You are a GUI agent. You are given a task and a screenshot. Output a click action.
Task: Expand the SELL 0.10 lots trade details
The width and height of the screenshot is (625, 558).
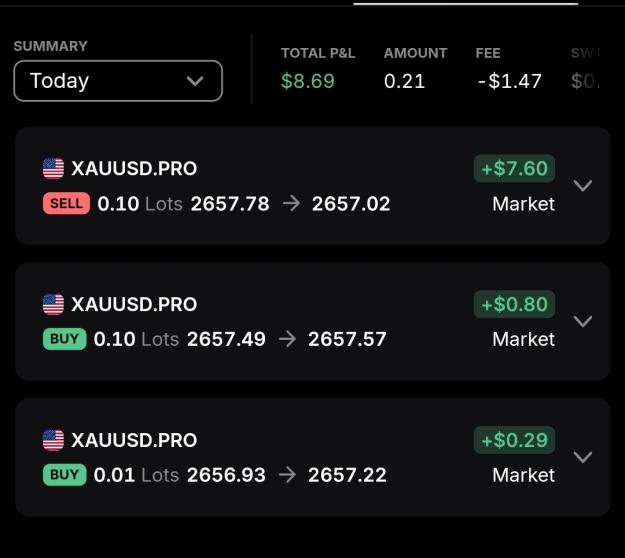pyautogui.click(x=582, y=185)
